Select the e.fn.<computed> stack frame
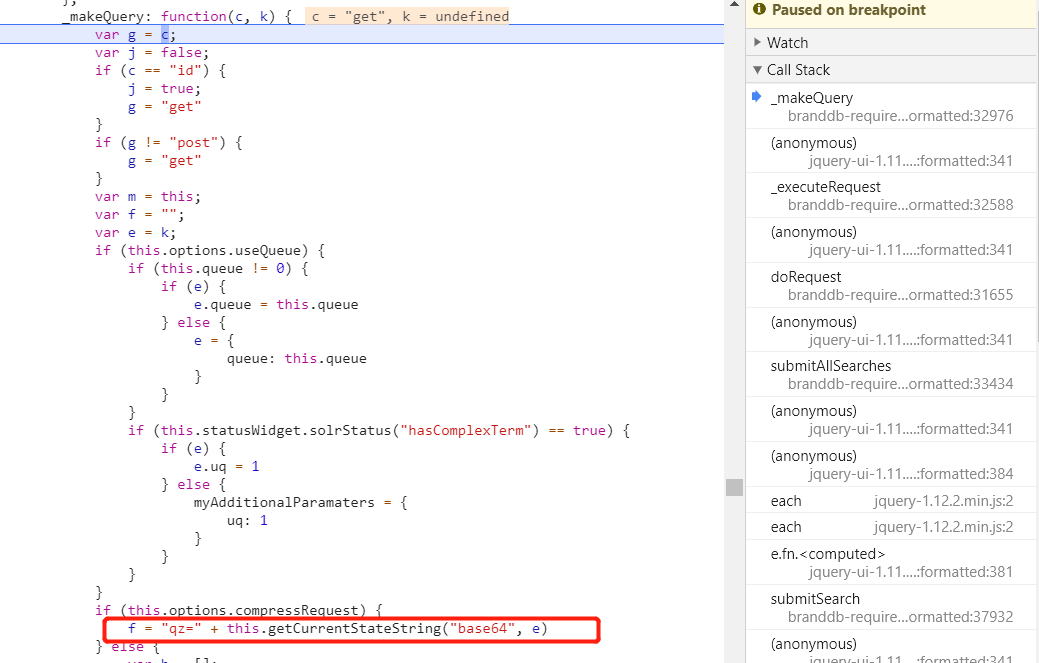 (828, 554)
